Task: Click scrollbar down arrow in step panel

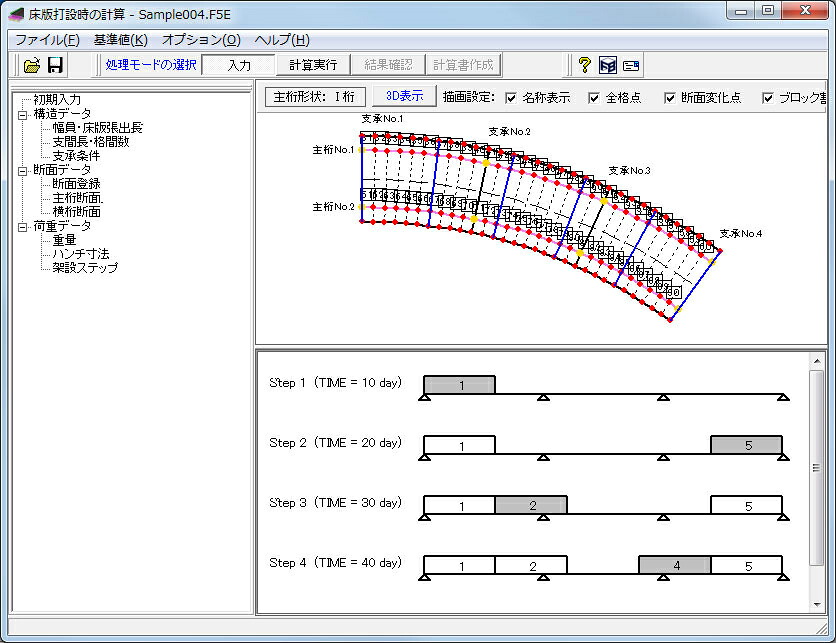Action: (x=817, y=605)
